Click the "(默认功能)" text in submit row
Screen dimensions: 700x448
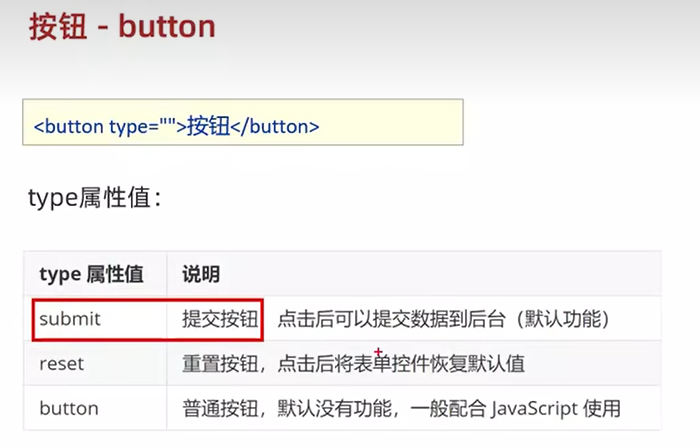tap(556, 319)
